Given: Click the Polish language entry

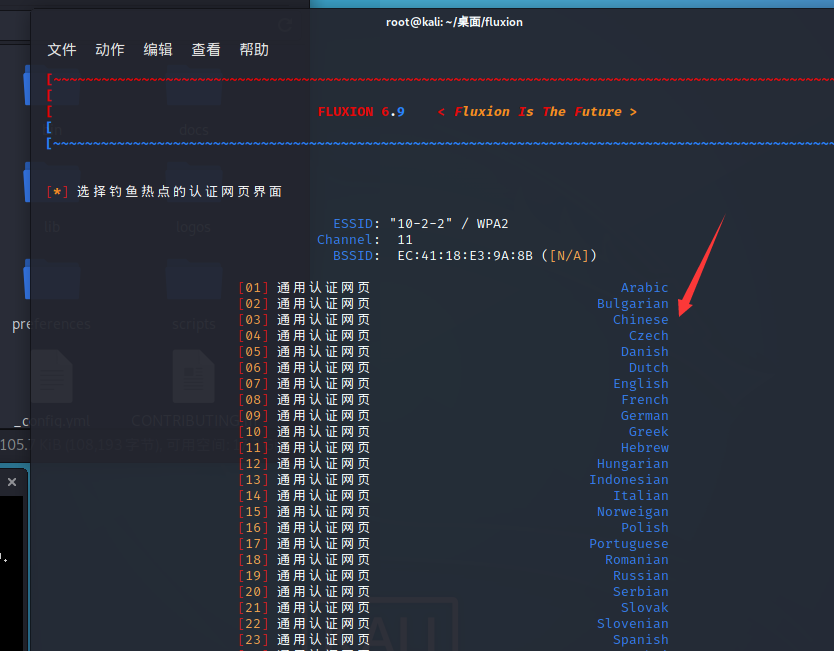Looking at the screenshot, I should (644, 528).
